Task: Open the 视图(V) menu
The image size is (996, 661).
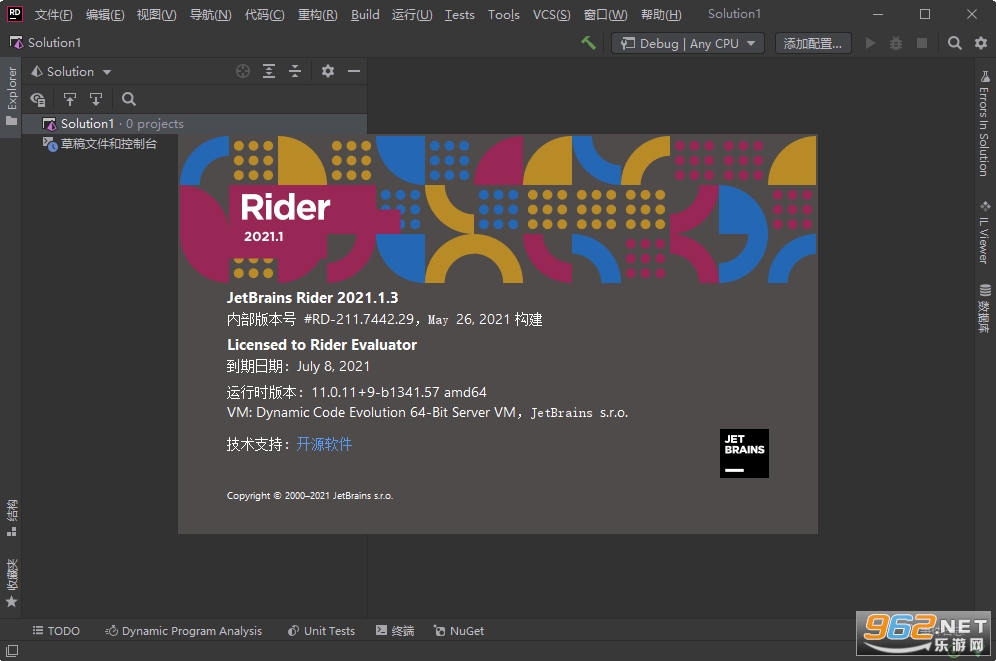Action: point(156,15)
